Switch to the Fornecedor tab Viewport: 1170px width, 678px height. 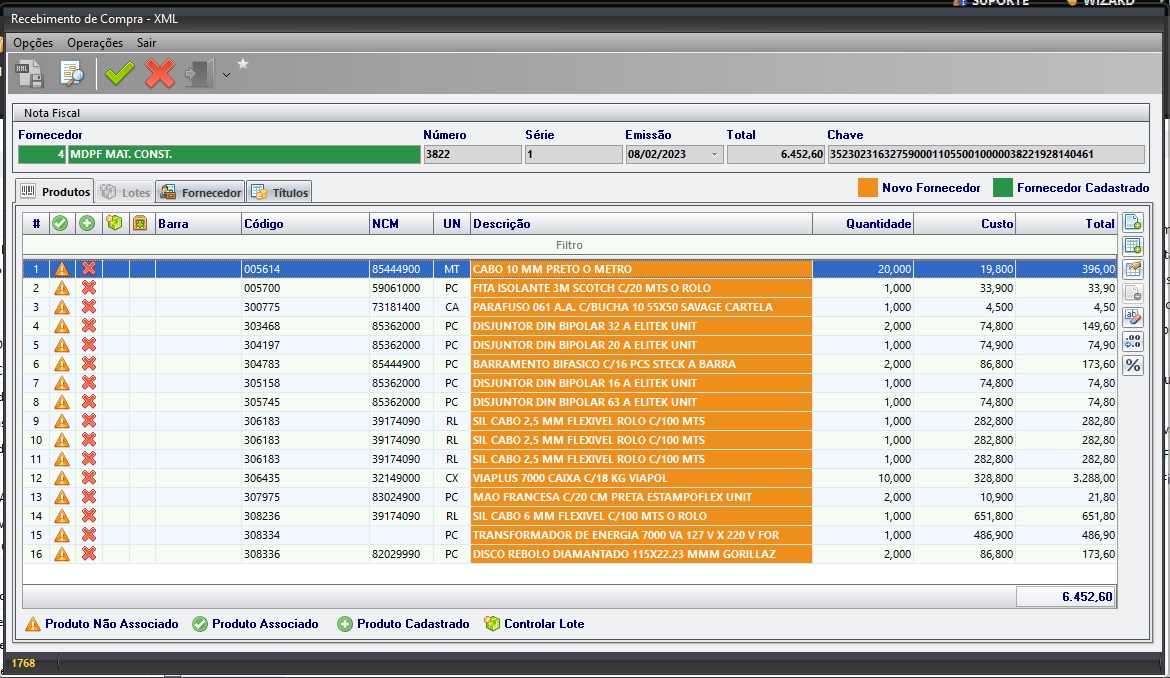[200, 192]
